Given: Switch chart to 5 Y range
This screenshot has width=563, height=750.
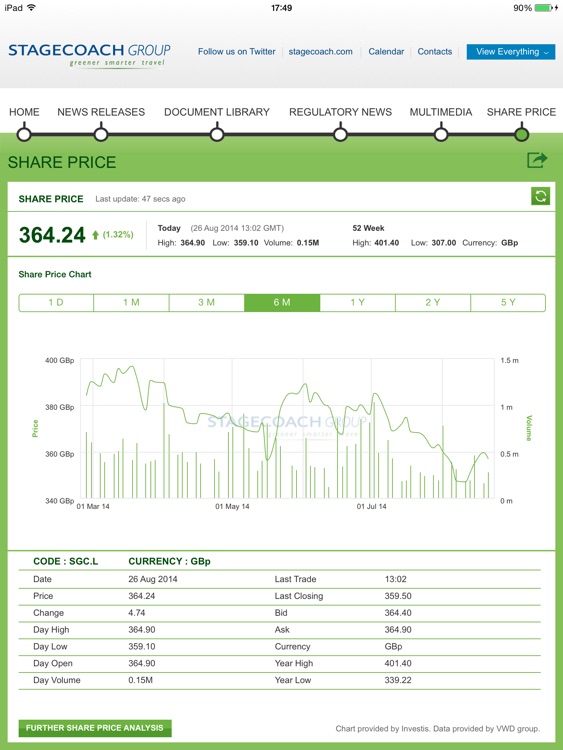Looking at the screenshot, I should click(x=508, y=302).
